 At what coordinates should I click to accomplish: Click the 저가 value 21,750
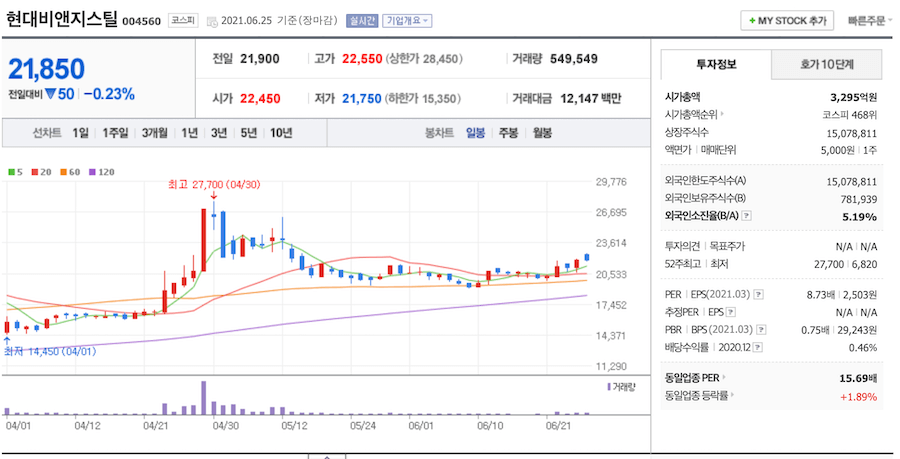tap(362, 99)
